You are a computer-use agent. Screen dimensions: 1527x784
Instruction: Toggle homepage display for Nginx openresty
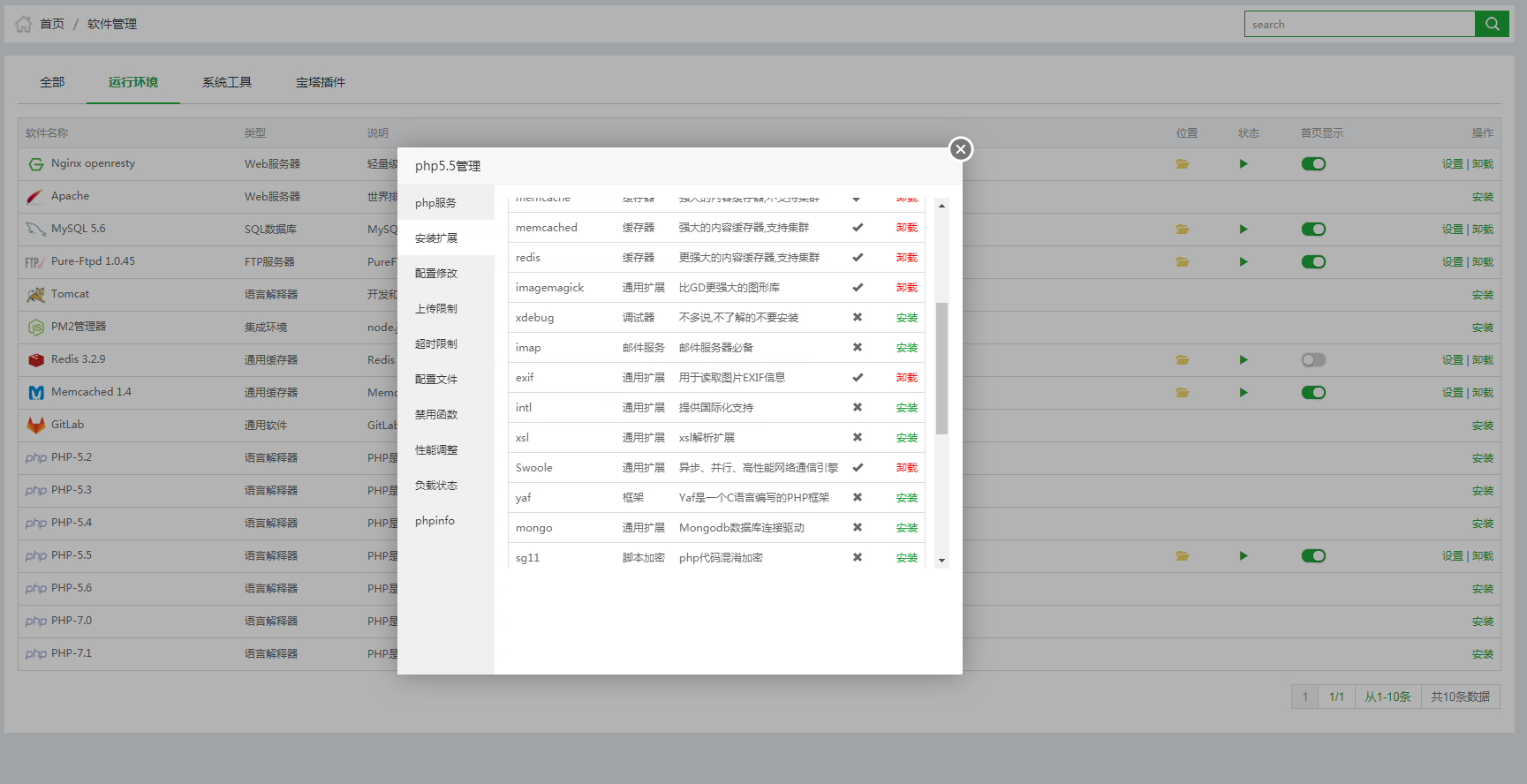[x=1313, y=164]
